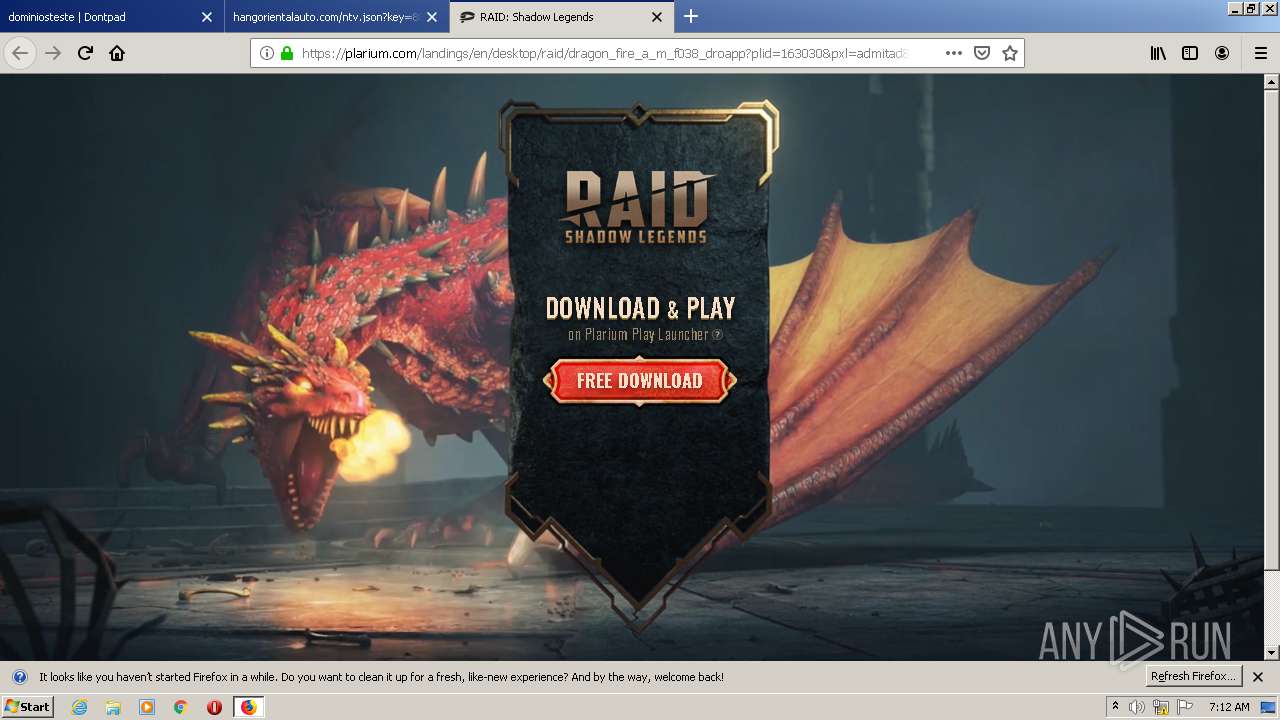
Task: Open the Firefox hamburger menu
Action: (x=1261, y=53)
